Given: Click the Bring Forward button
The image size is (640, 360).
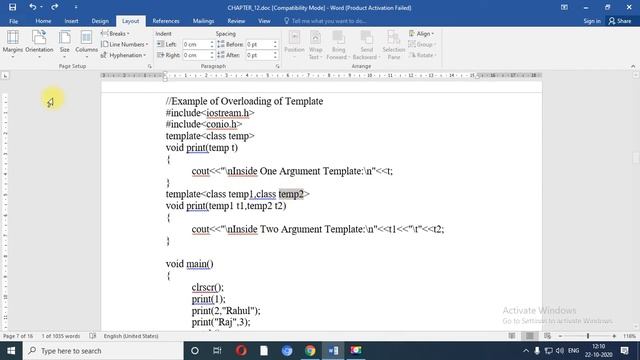Looking at the screenshot, I should 338,44.
